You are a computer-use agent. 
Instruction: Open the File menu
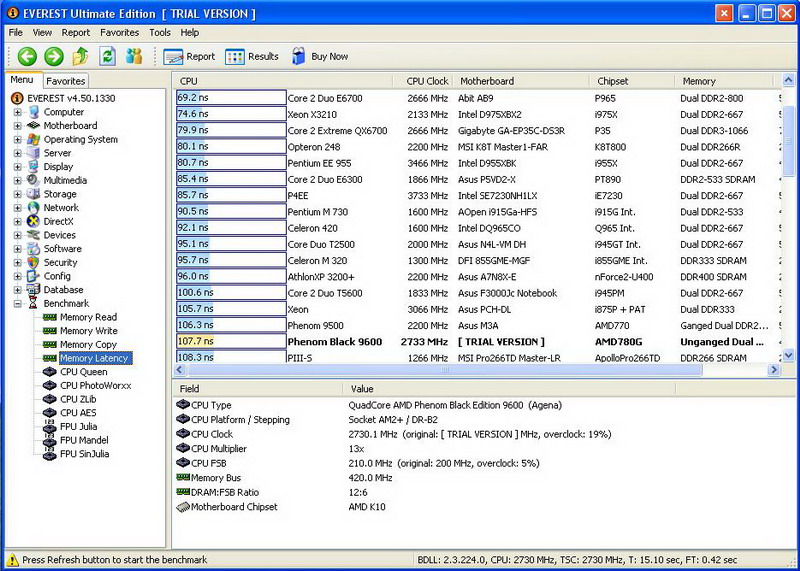click(x=16, y=33)
